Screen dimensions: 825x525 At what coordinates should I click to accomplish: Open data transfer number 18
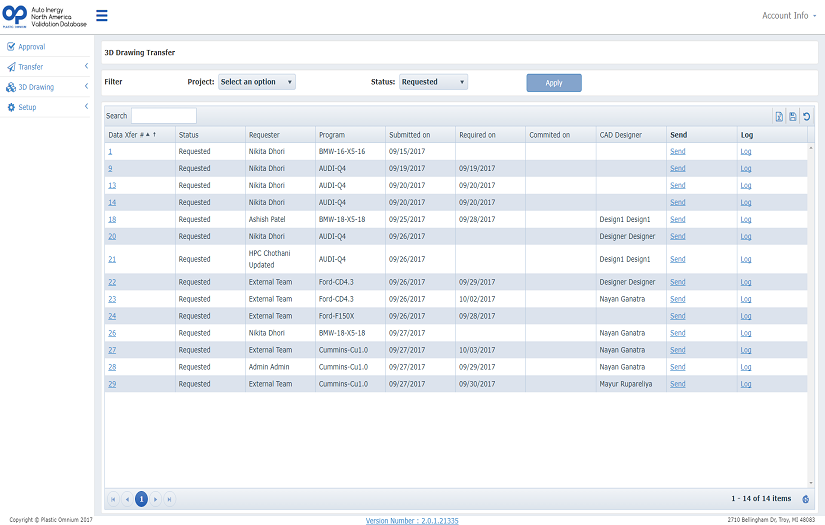pos(112,219)
